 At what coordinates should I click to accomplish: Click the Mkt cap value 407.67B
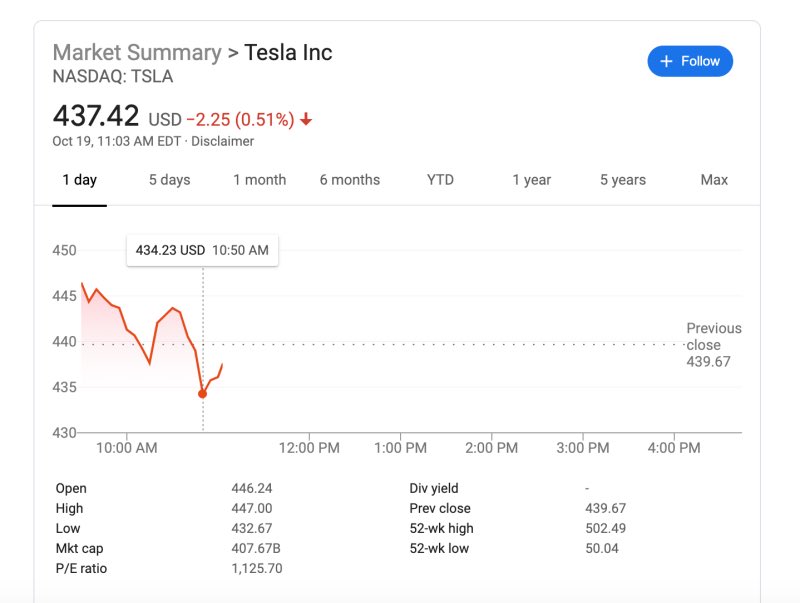click(251, 548)
